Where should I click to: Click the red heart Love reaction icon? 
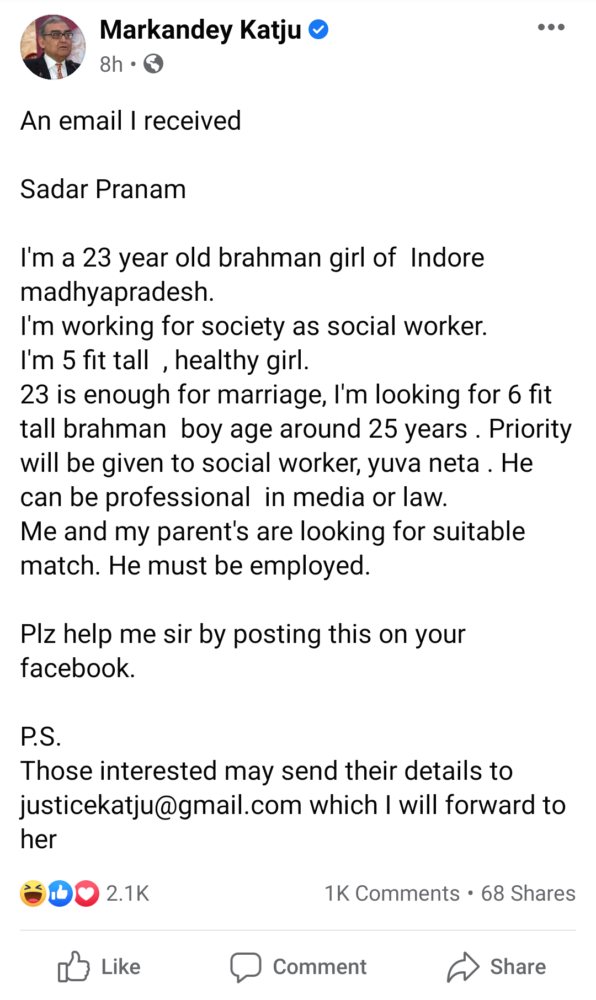point(87,893)
